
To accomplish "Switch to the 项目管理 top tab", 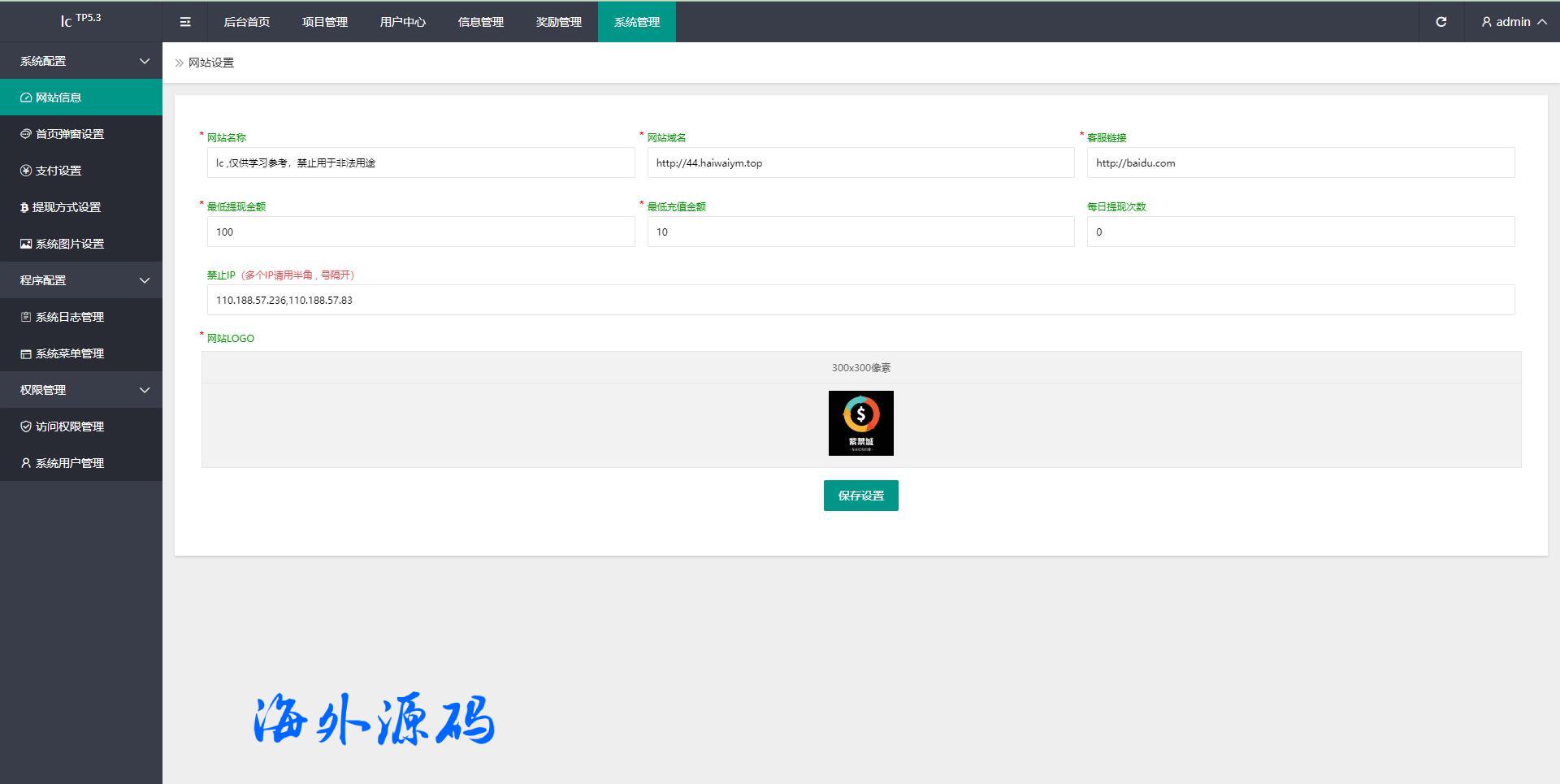I will (x=325, y=22).
